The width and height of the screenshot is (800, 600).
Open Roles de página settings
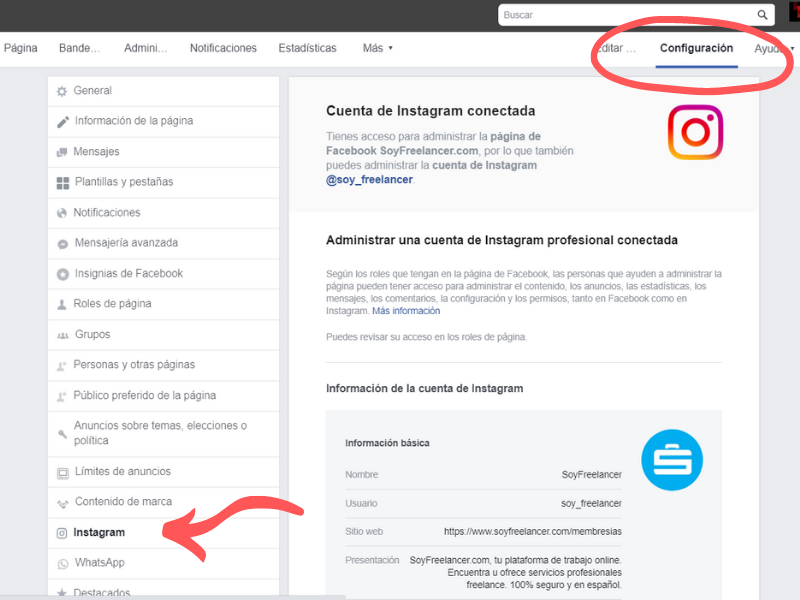tap(163, 304)
